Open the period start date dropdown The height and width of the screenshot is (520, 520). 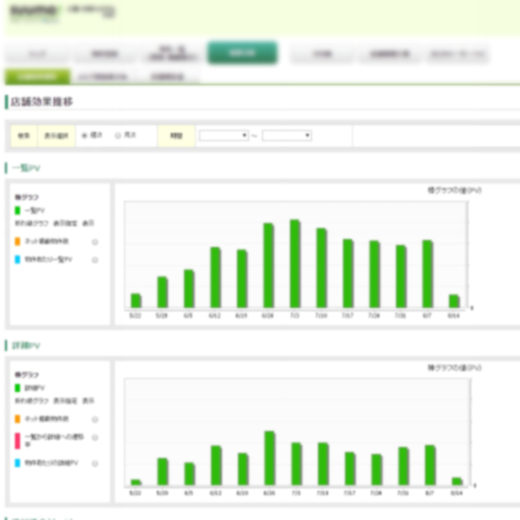[224, 135]
